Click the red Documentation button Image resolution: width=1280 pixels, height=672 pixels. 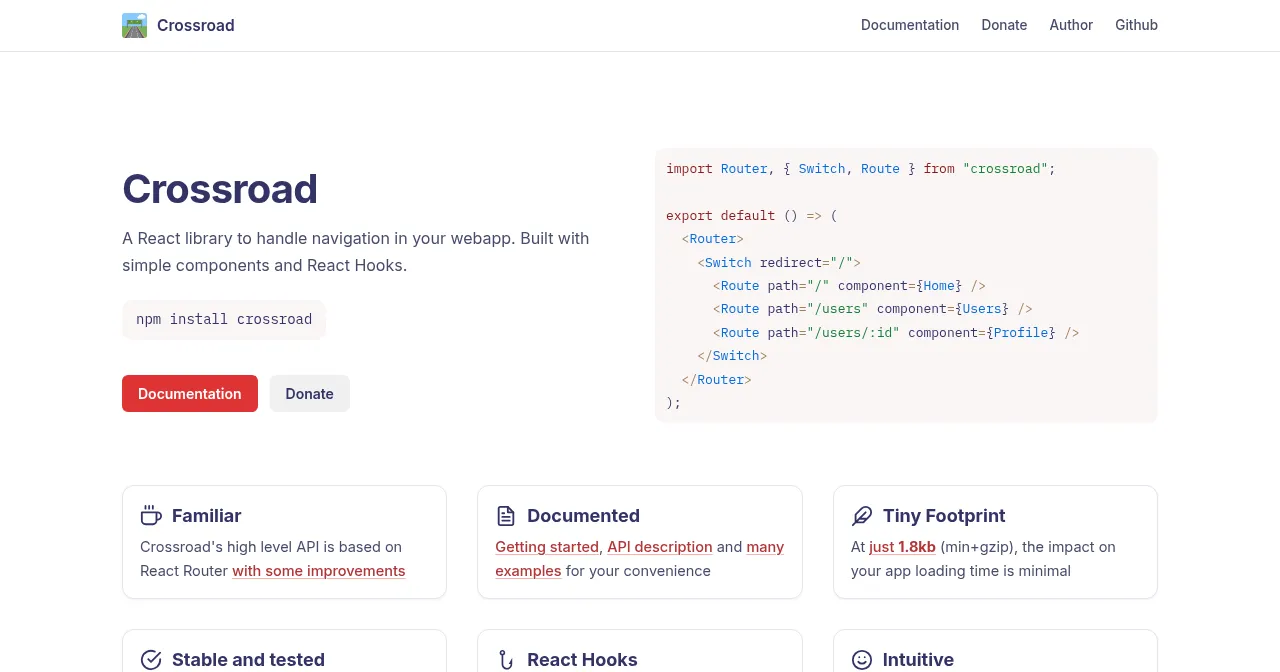click(x=190, y=393)
